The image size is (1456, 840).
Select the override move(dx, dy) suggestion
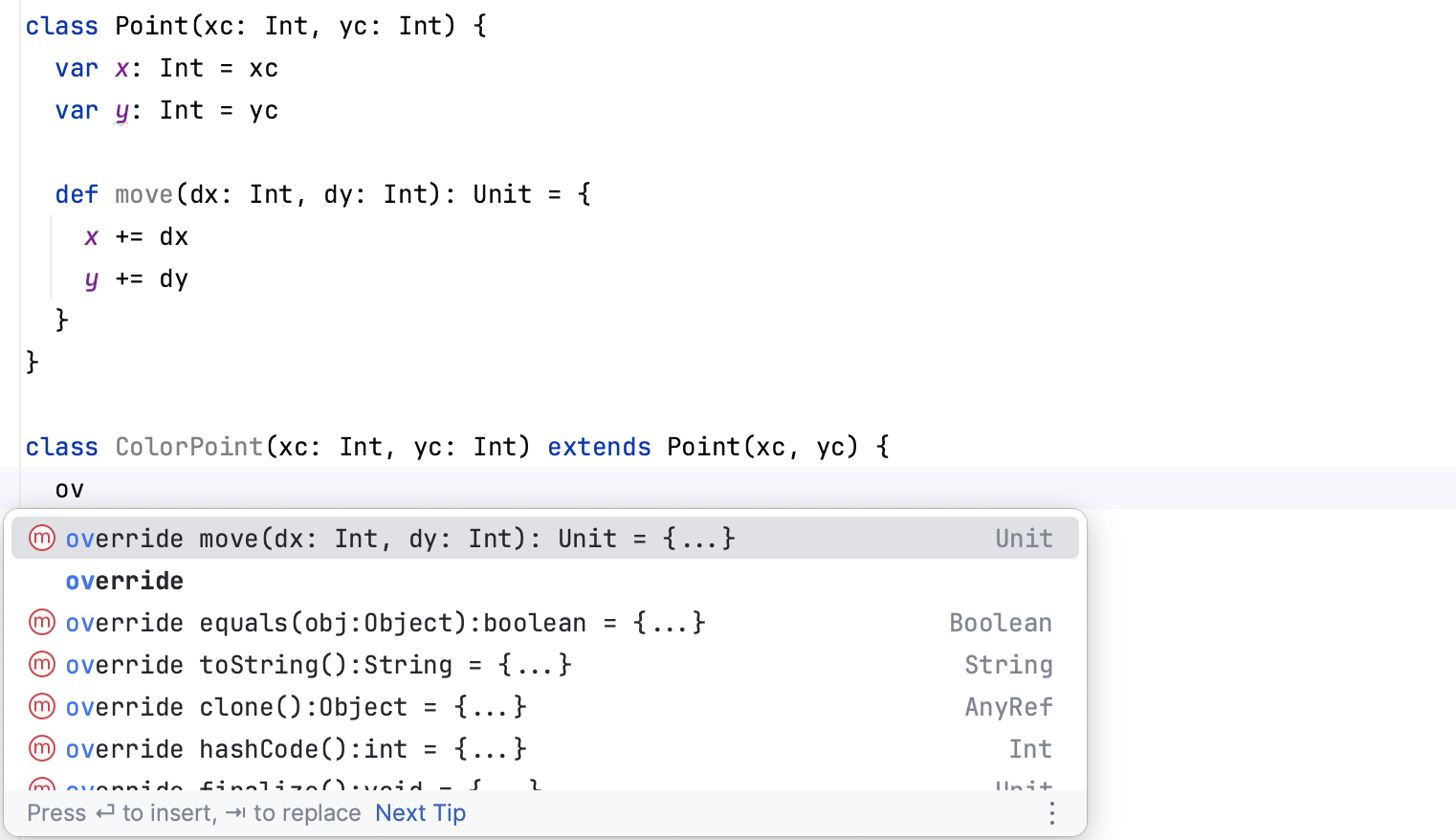400,539
